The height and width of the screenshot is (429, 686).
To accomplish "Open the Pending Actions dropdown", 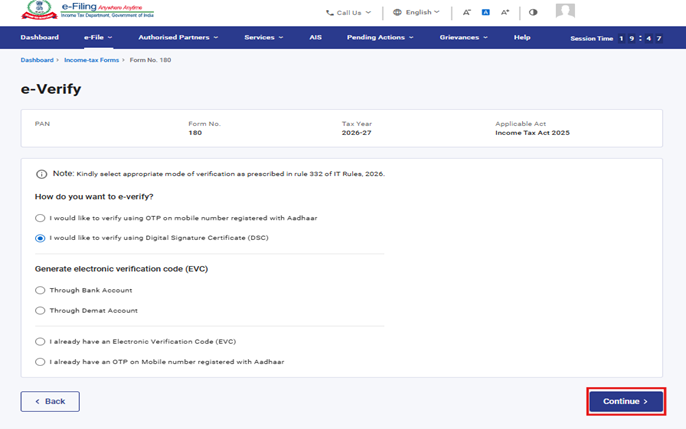I will pos(380,38).
